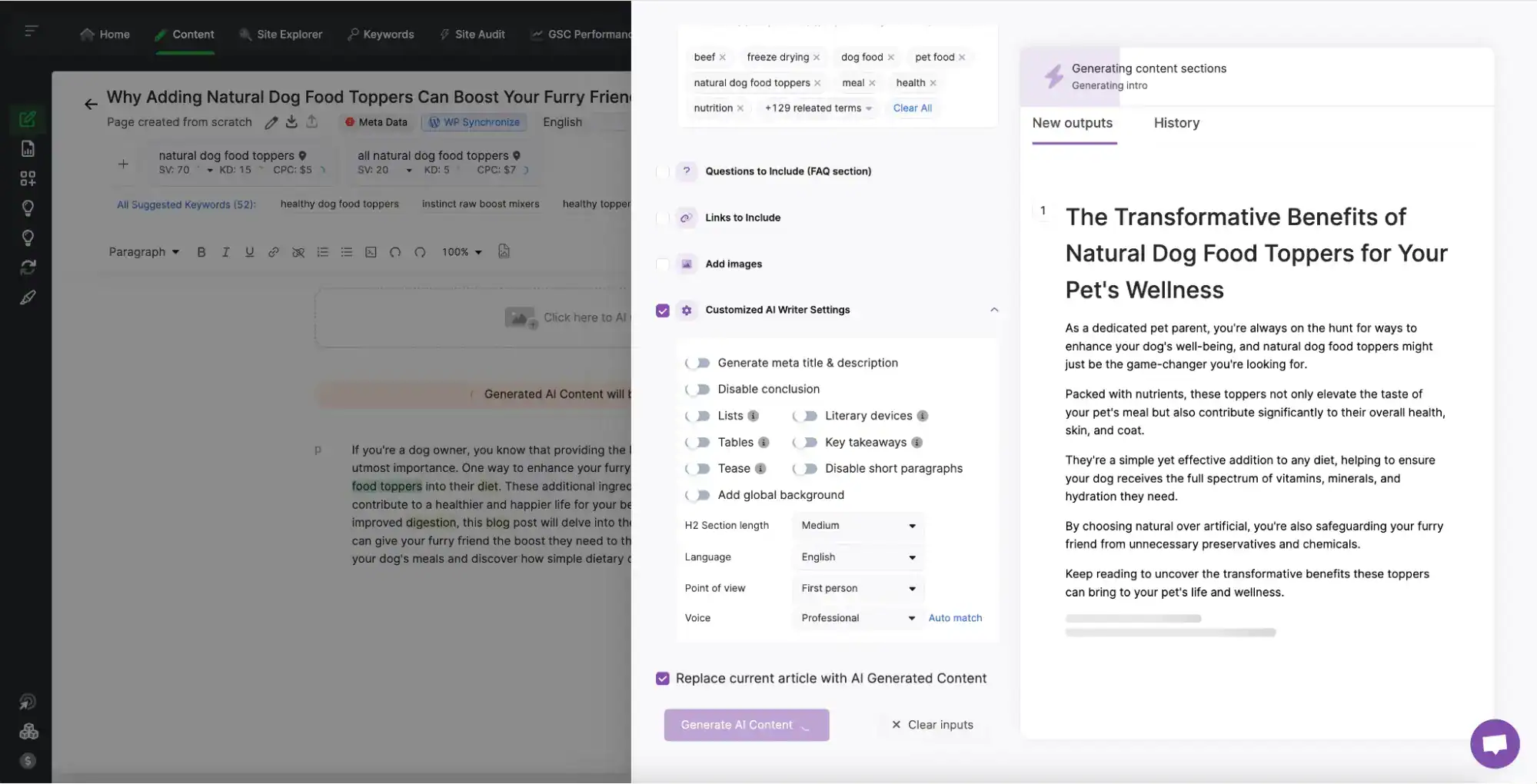
Task: Click the back arrow beside the article title
Action: [91, 104]
